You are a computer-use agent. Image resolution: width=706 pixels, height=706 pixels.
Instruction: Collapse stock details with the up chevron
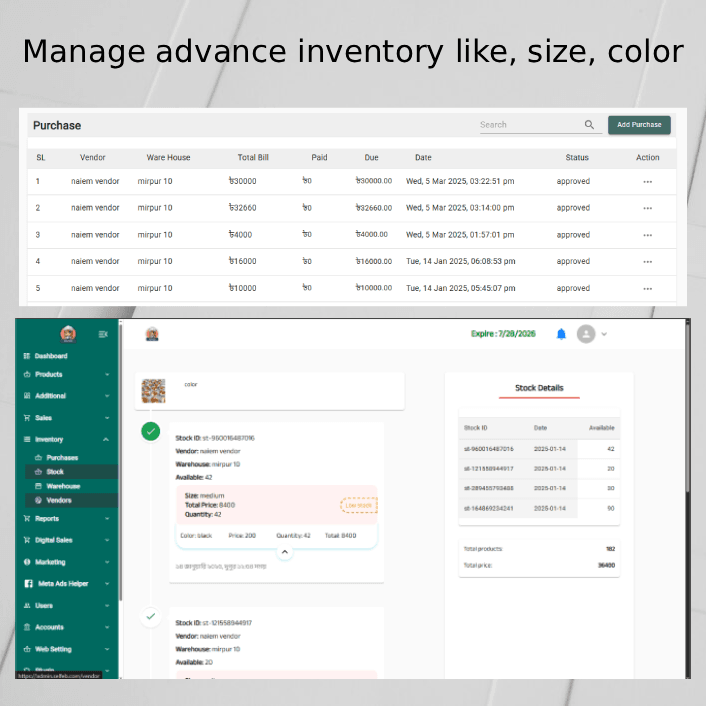click(x=284, y=551)
